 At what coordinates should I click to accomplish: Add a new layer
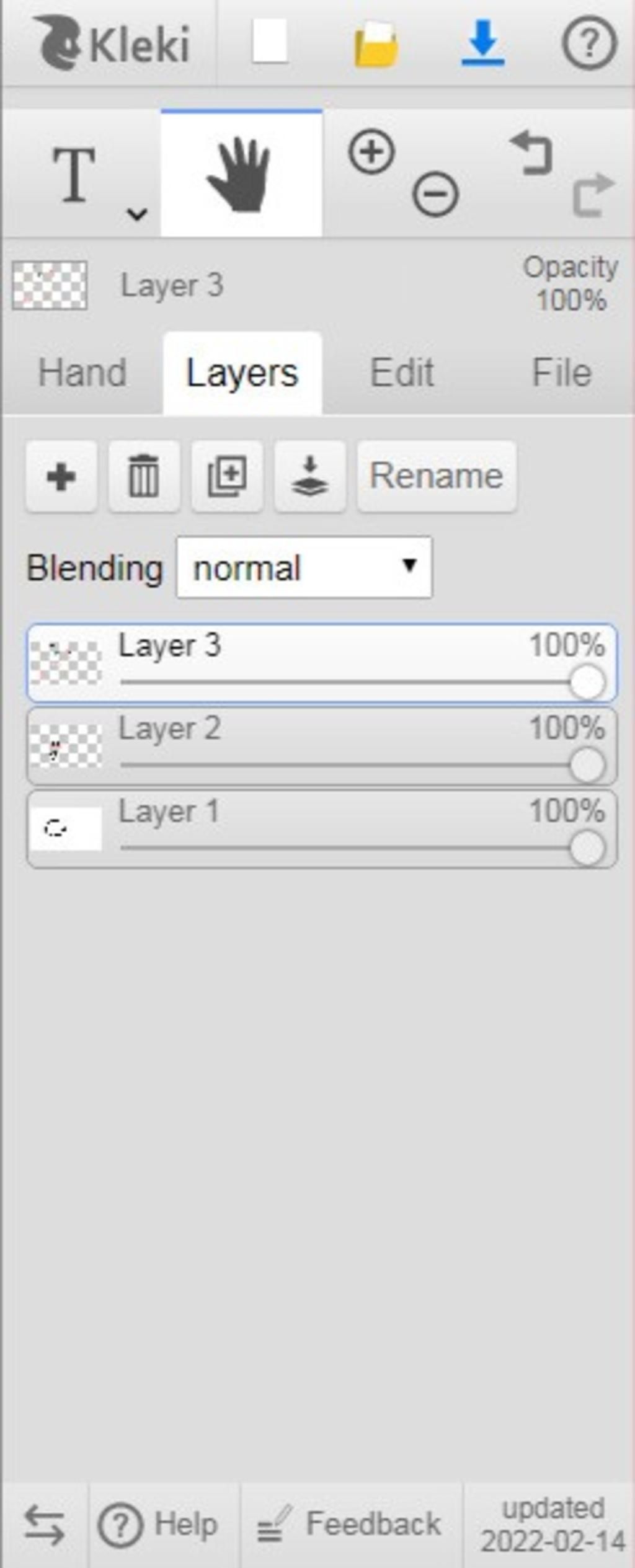[x=61, y=476]
